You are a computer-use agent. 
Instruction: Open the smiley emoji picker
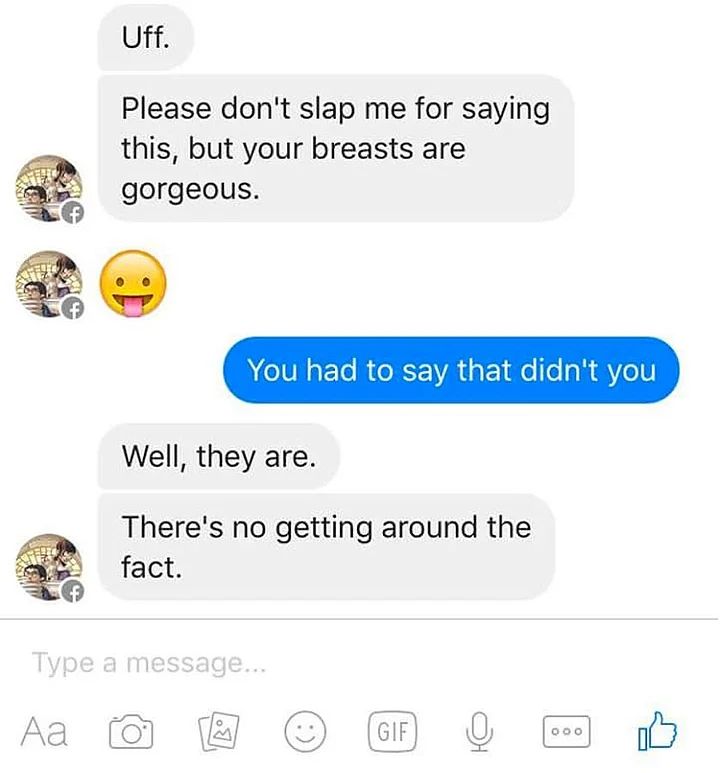[305, 732]
